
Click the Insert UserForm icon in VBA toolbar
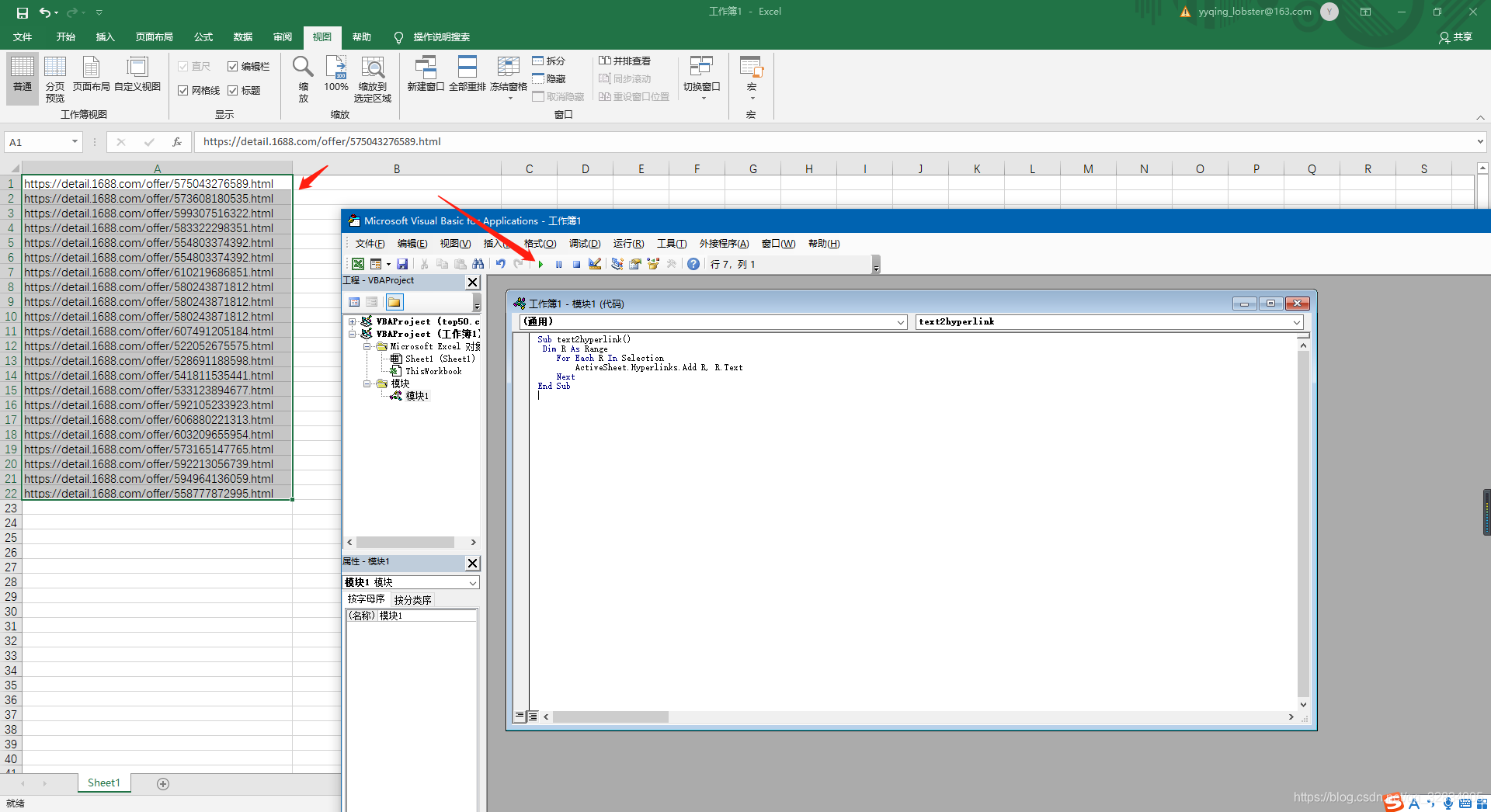[x=376, y=264]
